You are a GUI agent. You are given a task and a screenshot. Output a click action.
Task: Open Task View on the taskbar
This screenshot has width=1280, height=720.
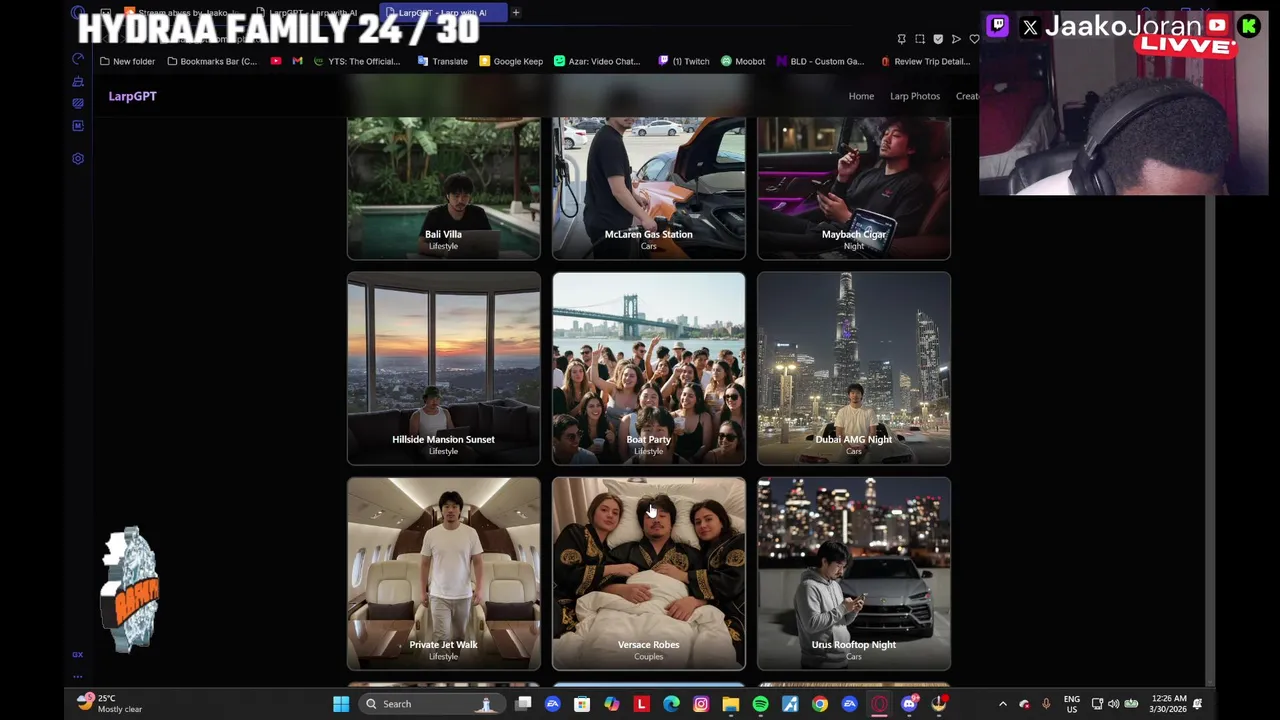(x=523, y=704)
